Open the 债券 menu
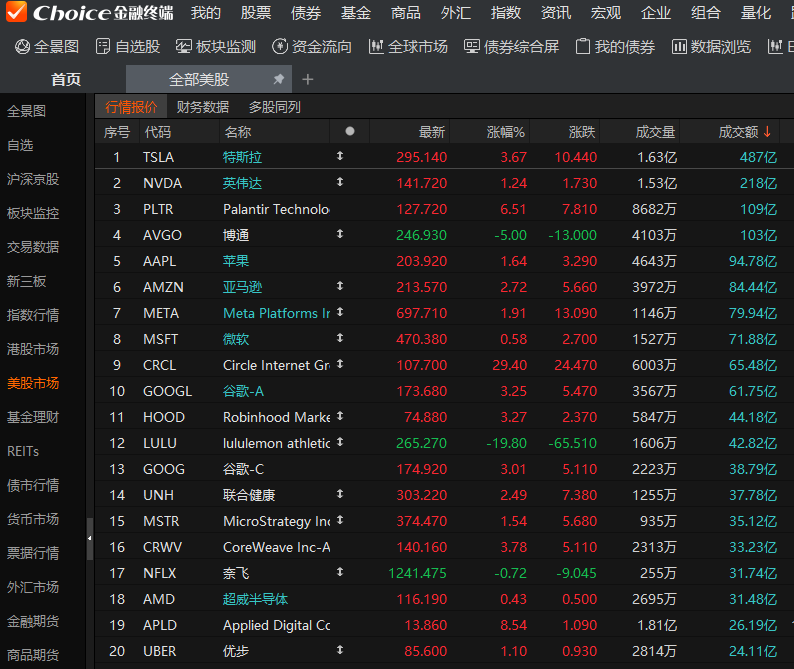This screenshot has width=794, height=669. click(306, 13)
